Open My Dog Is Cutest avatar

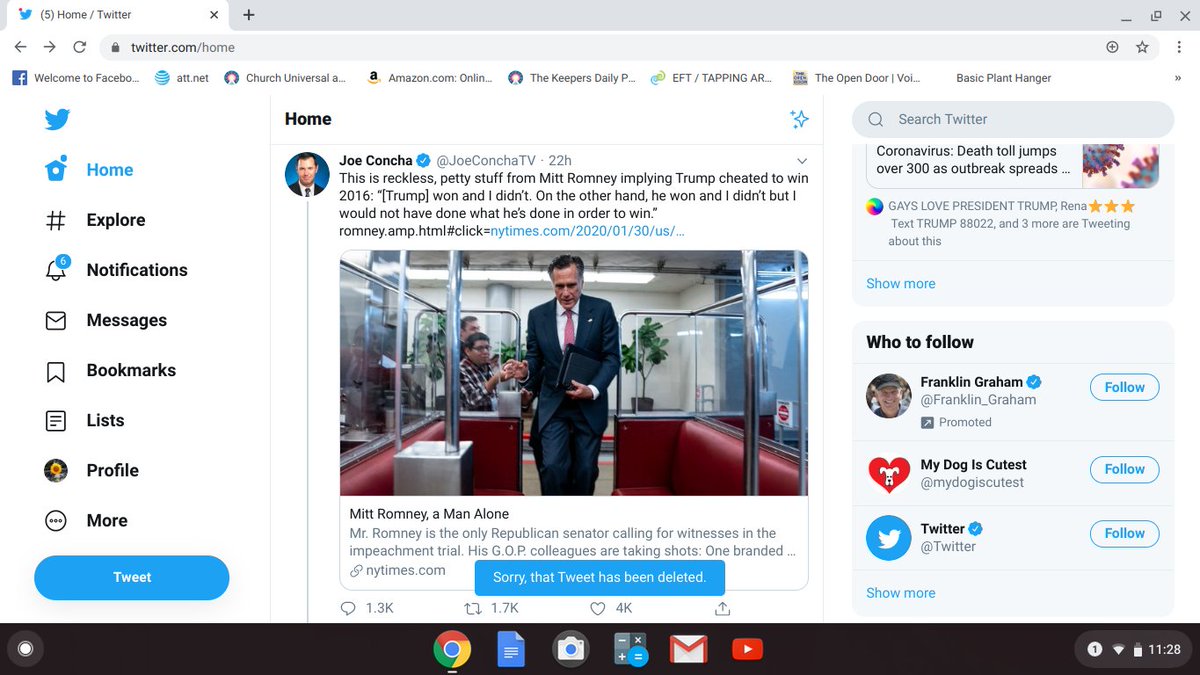tap(889, 473)
